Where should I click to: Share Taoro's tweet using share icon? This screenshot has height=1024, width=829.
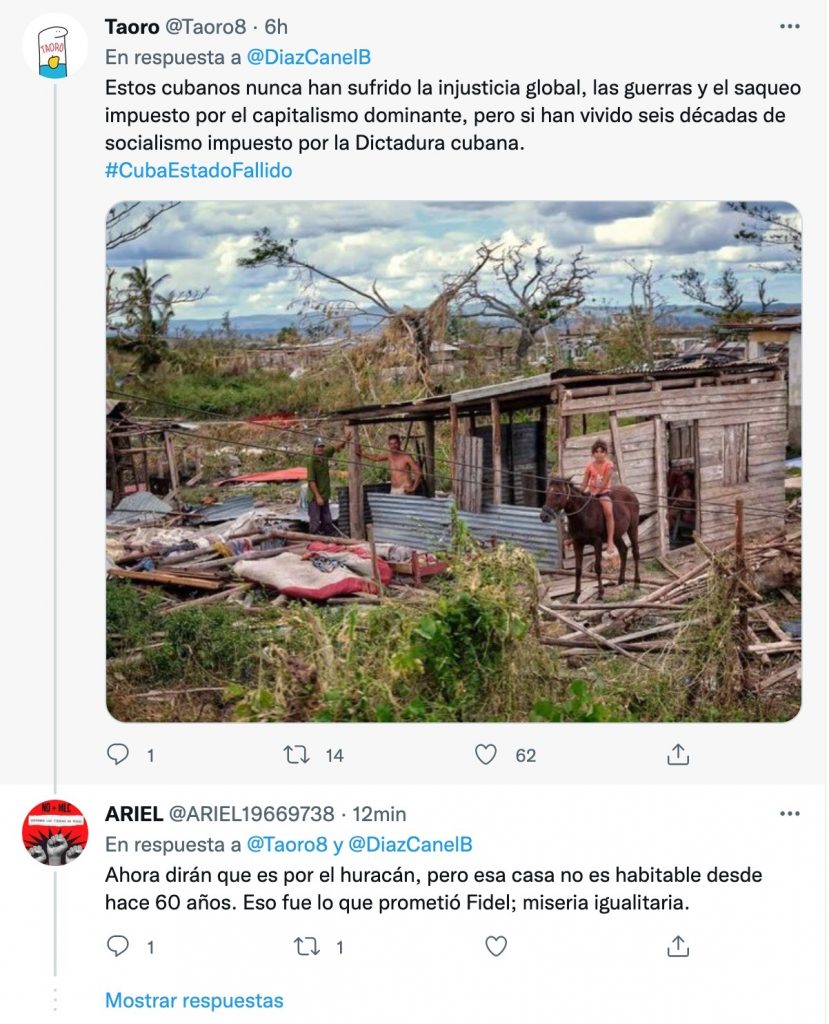[678, 754]
